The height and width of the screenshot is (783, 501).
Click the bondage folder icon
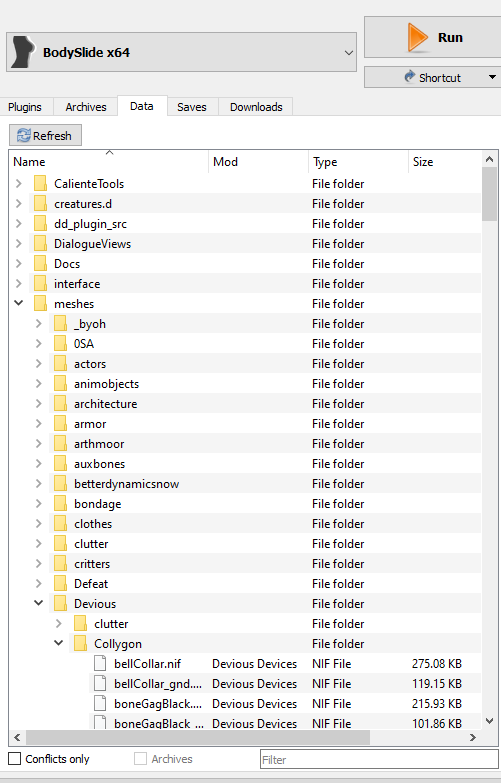(x=60, y=503)
